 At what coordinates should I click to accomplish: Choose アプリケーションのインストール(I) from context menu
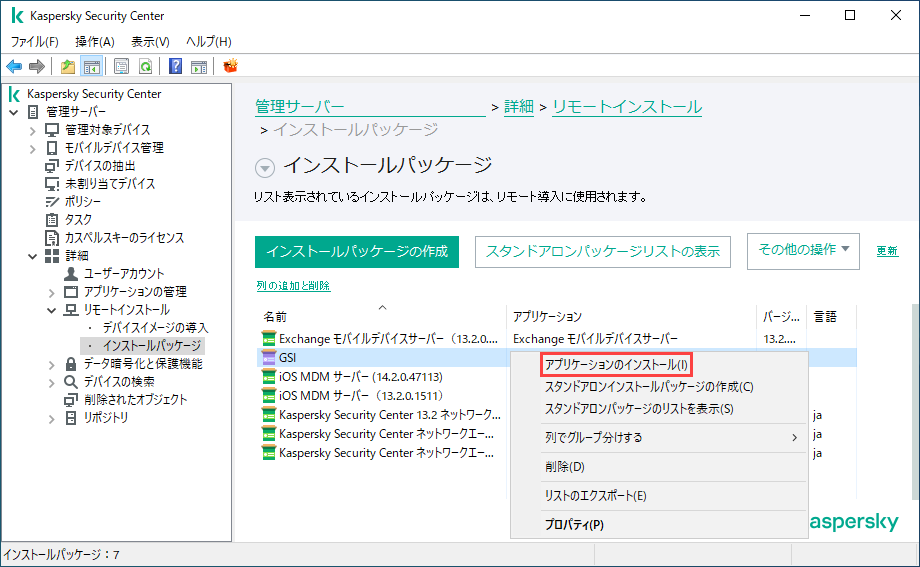[x=616, y=364]
